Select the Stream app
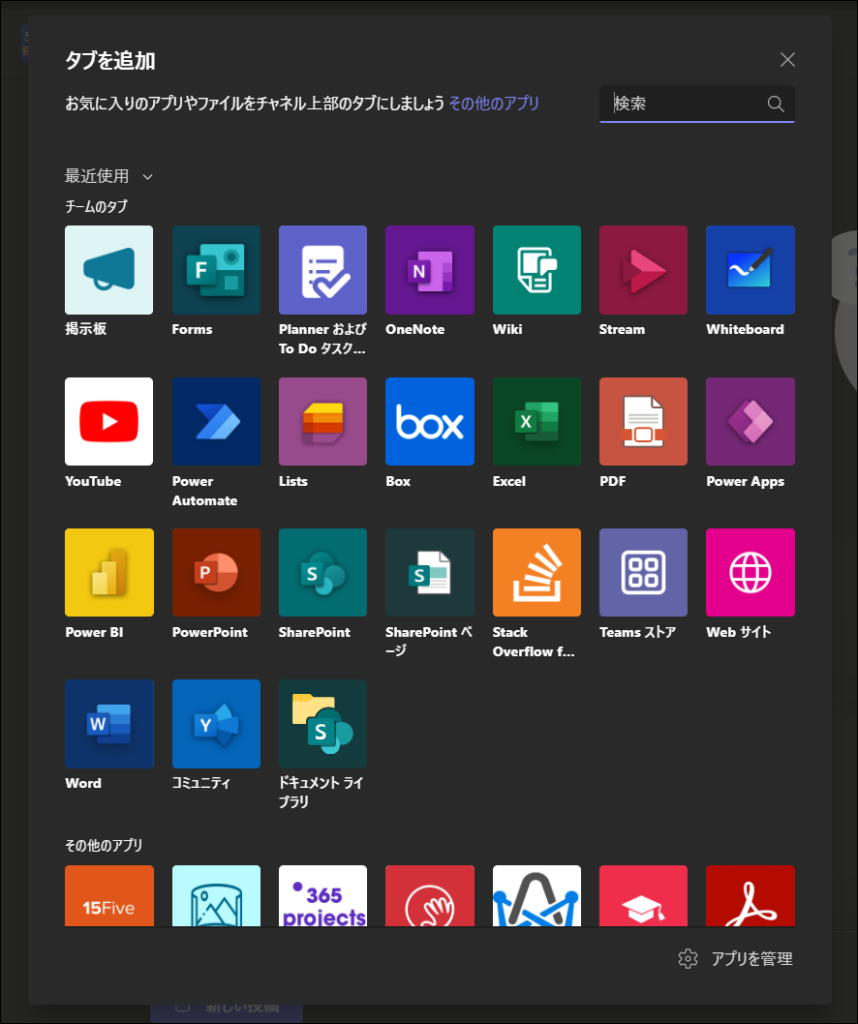This screenshot has height=1024, width=858. coord(643,270)
